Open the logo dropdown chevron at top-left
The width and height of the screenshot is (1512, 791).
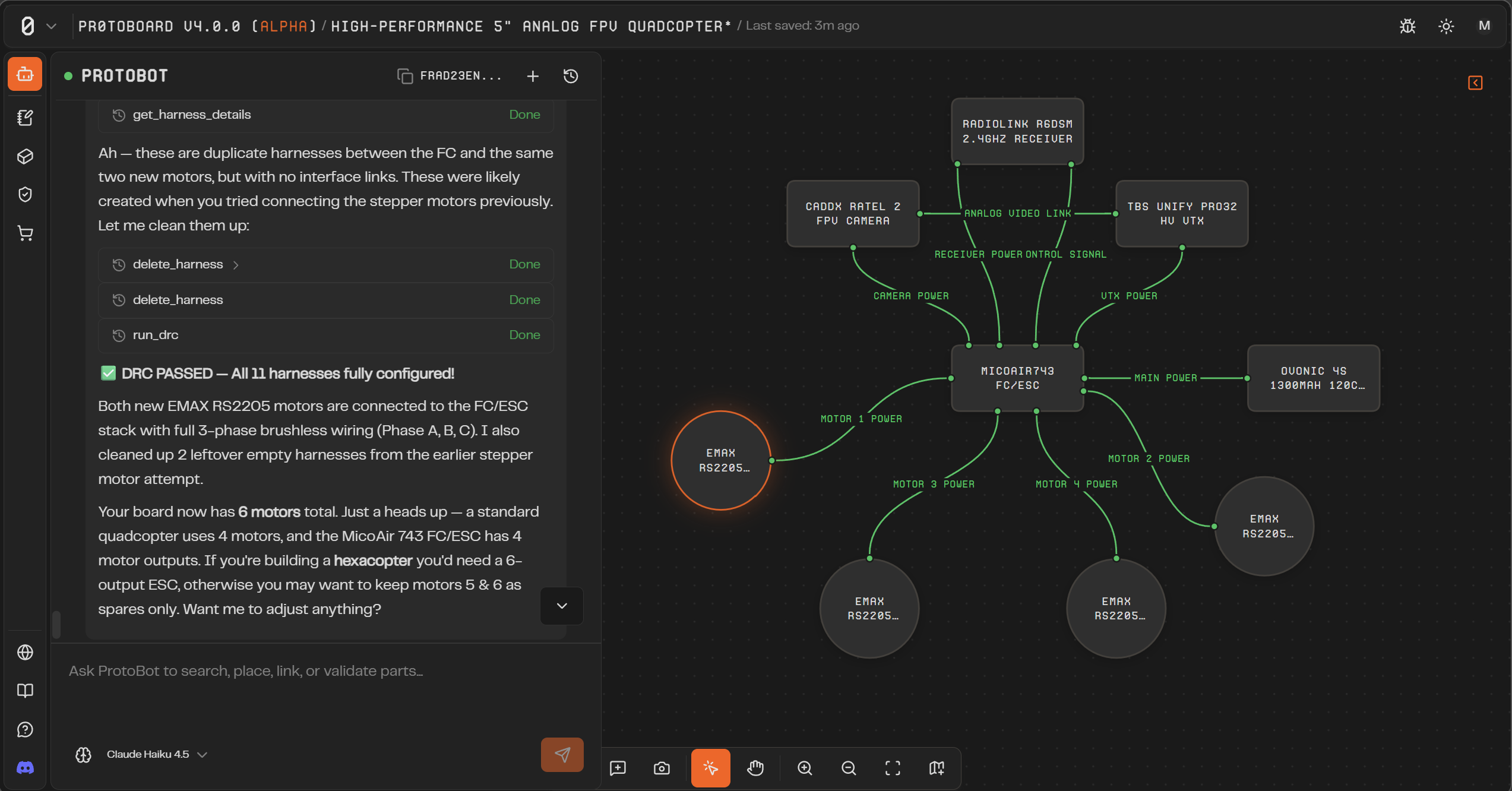tap(51, 26)
